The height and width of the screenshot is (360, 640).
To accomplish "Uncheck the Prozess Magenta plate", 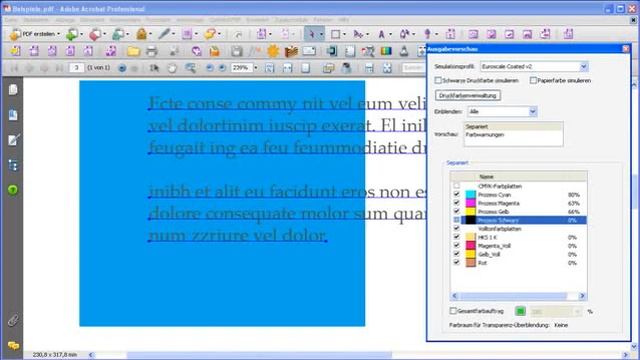I will click(x=457, y=203).
